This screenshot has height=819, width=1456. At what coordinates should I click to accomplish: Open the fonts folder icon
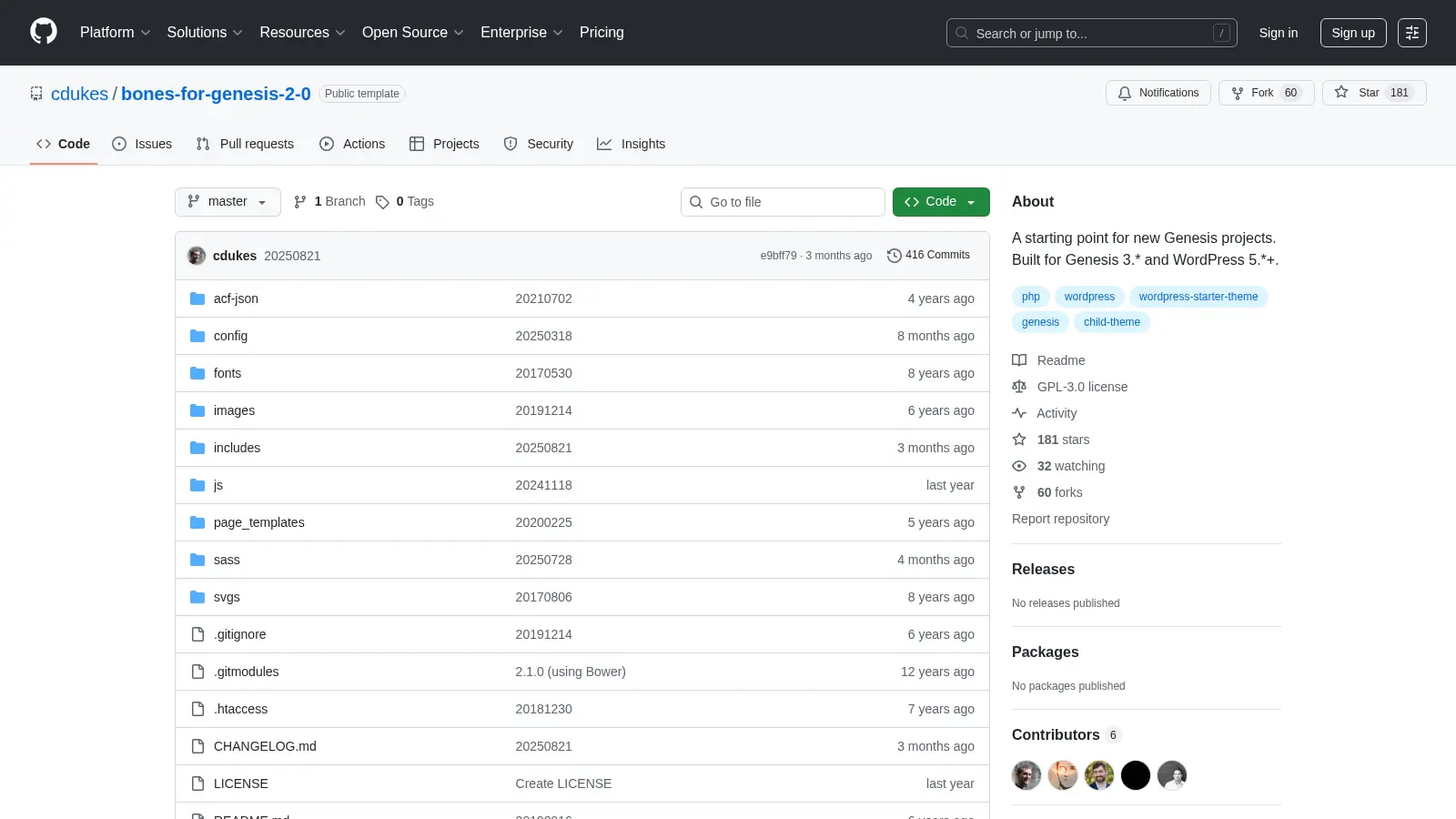[x=197, y=373]
